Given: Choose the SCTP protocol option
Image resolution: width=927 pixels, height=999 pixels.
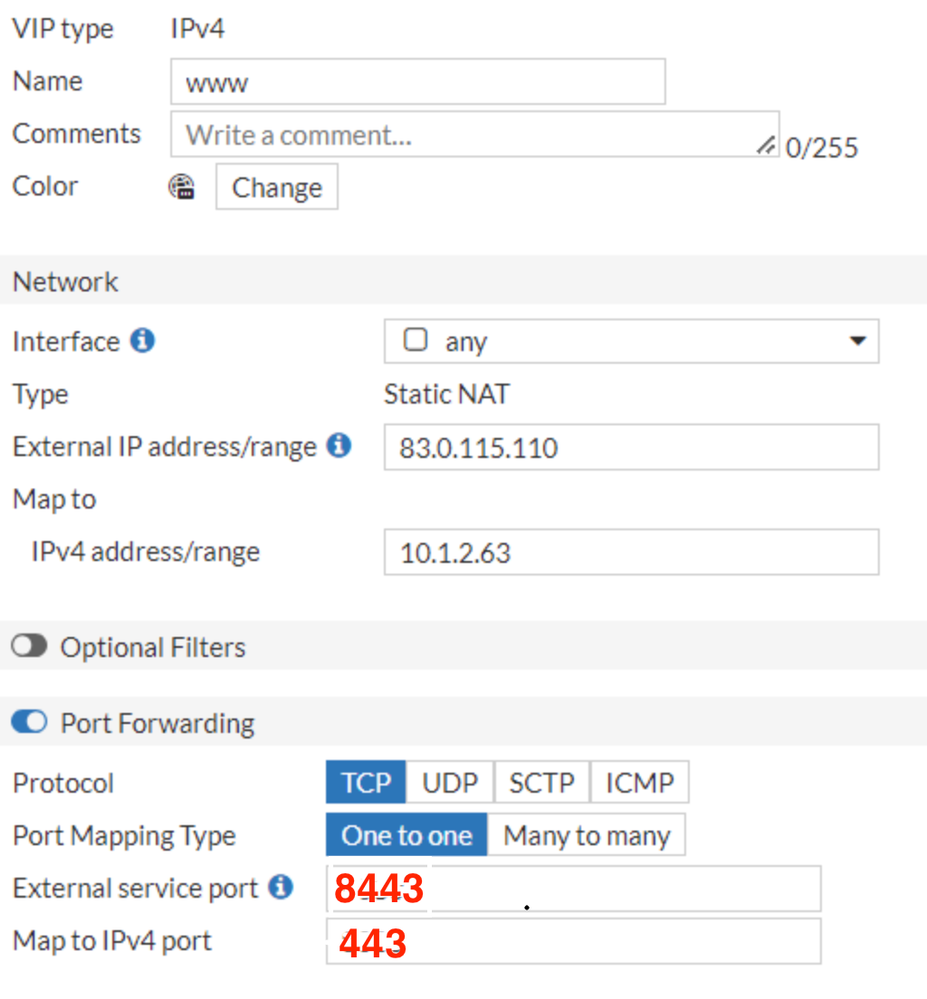Looking at the screenshot, I should click(541, 782).
